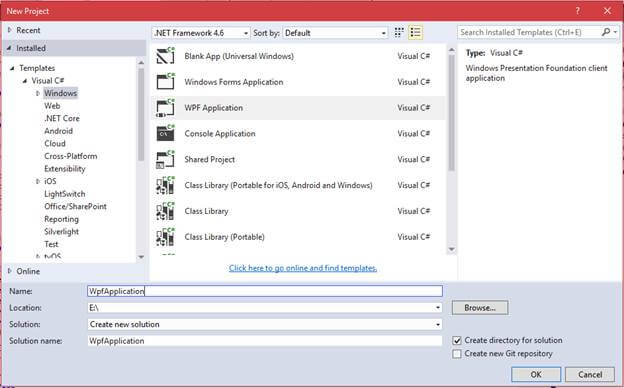Screen dimensions: 624x388
Task: Enable Create new Git repository checkbox
Action: [457, 354]
